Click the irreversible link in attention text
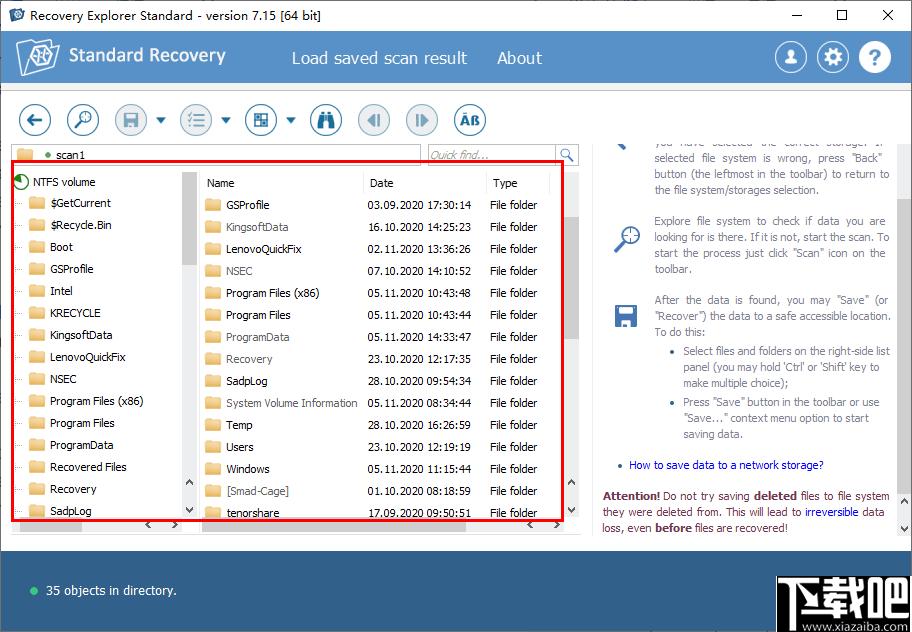This screenshot has height=632, width=912. click(x=831, y=512)
